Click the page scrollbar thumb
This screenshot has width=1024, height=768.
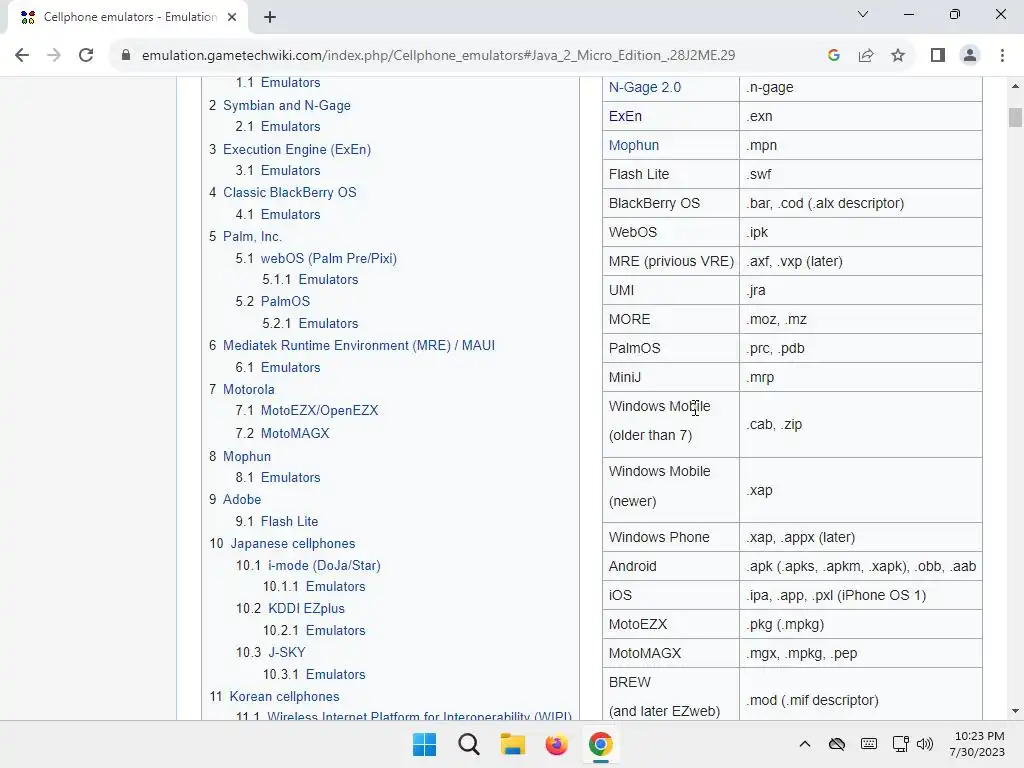click(x=1015, y=118)
